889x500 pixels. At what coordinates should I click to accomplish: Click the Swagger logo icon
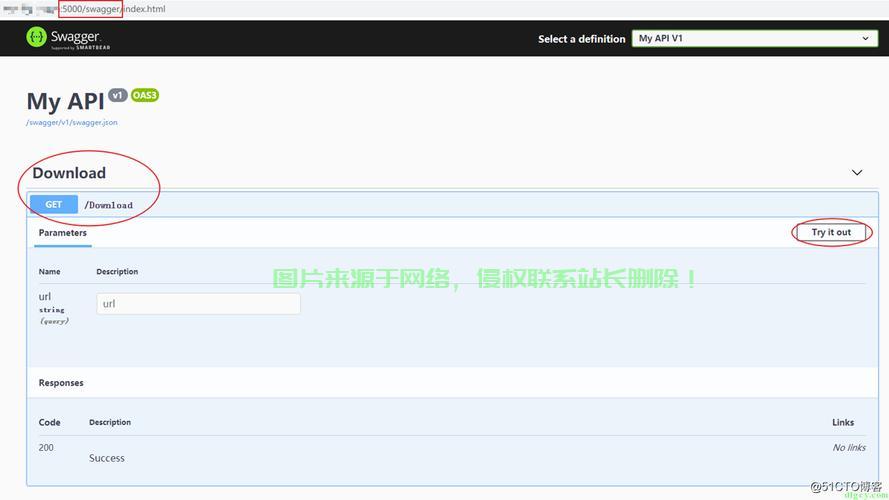tap(37, 38)
